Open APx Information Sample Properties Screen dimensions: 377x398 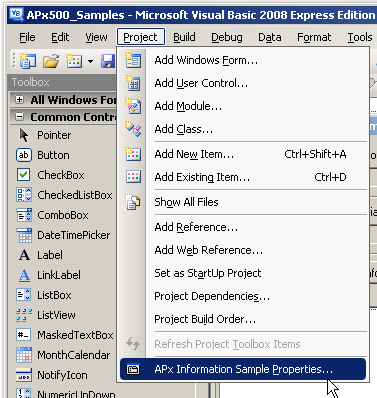[243, 369]
